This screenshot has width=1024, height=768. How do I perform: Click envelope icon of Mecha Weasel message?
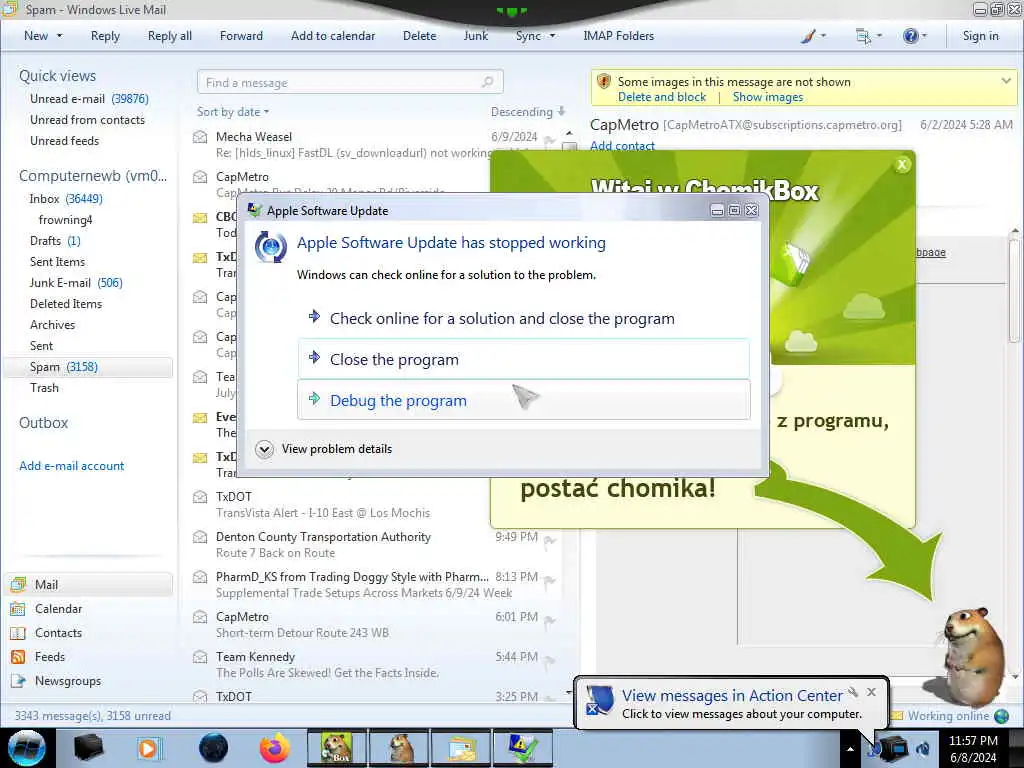(x=200, y=137)
